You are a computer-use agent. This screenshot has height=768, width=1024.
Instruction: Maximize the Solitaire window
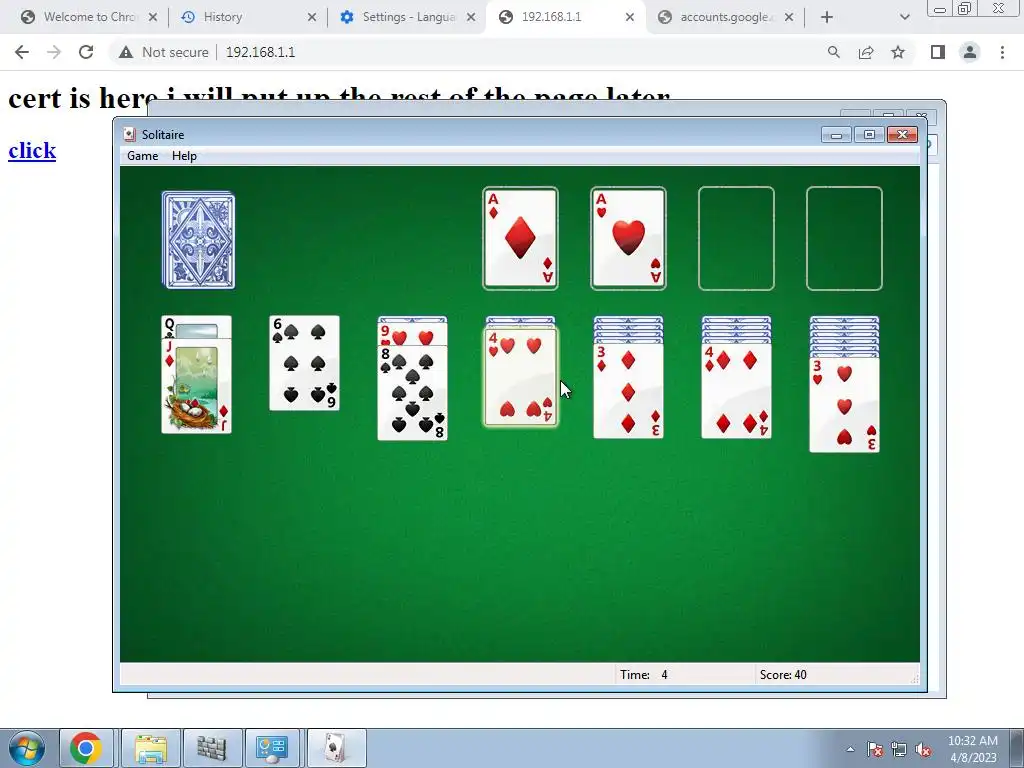coord(869,135)
